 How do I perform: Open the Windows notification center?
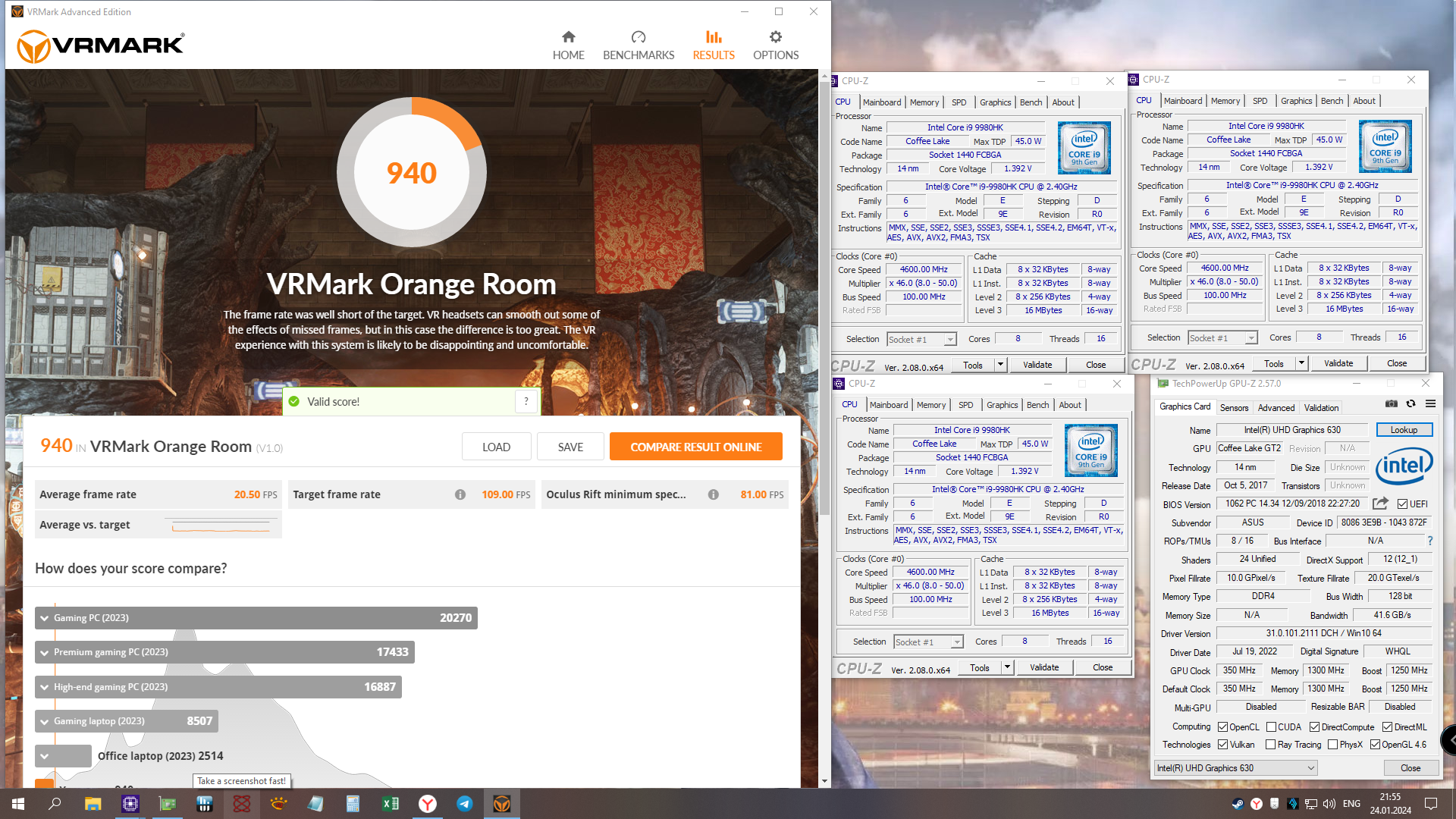click(x=1431, y=804)
